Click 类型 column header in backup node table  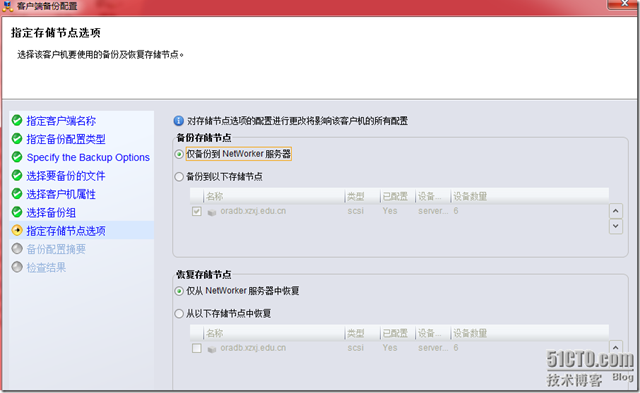click(362, 196)
